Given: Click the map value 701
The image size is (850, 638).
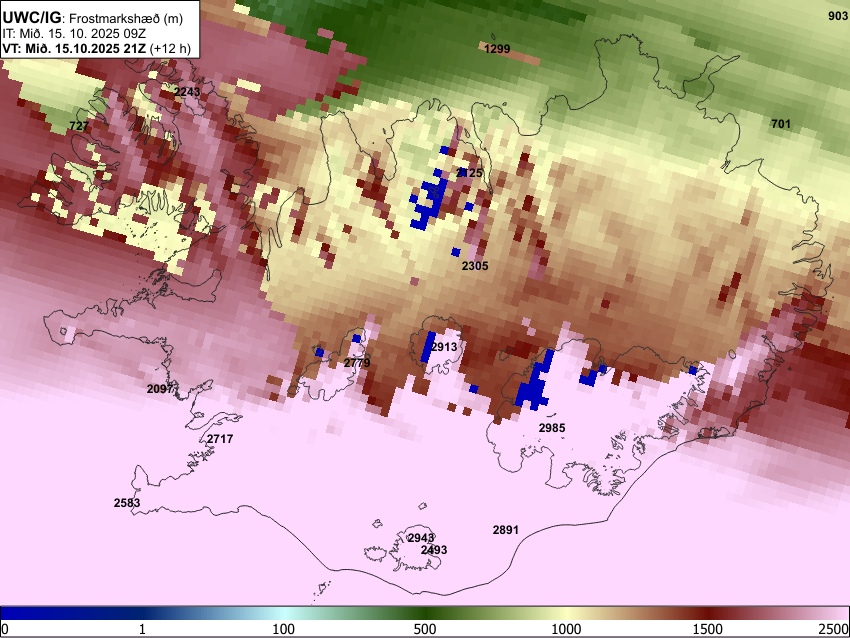Looking at the screenshot, I should pyautogui.click(x=781, y=124).
